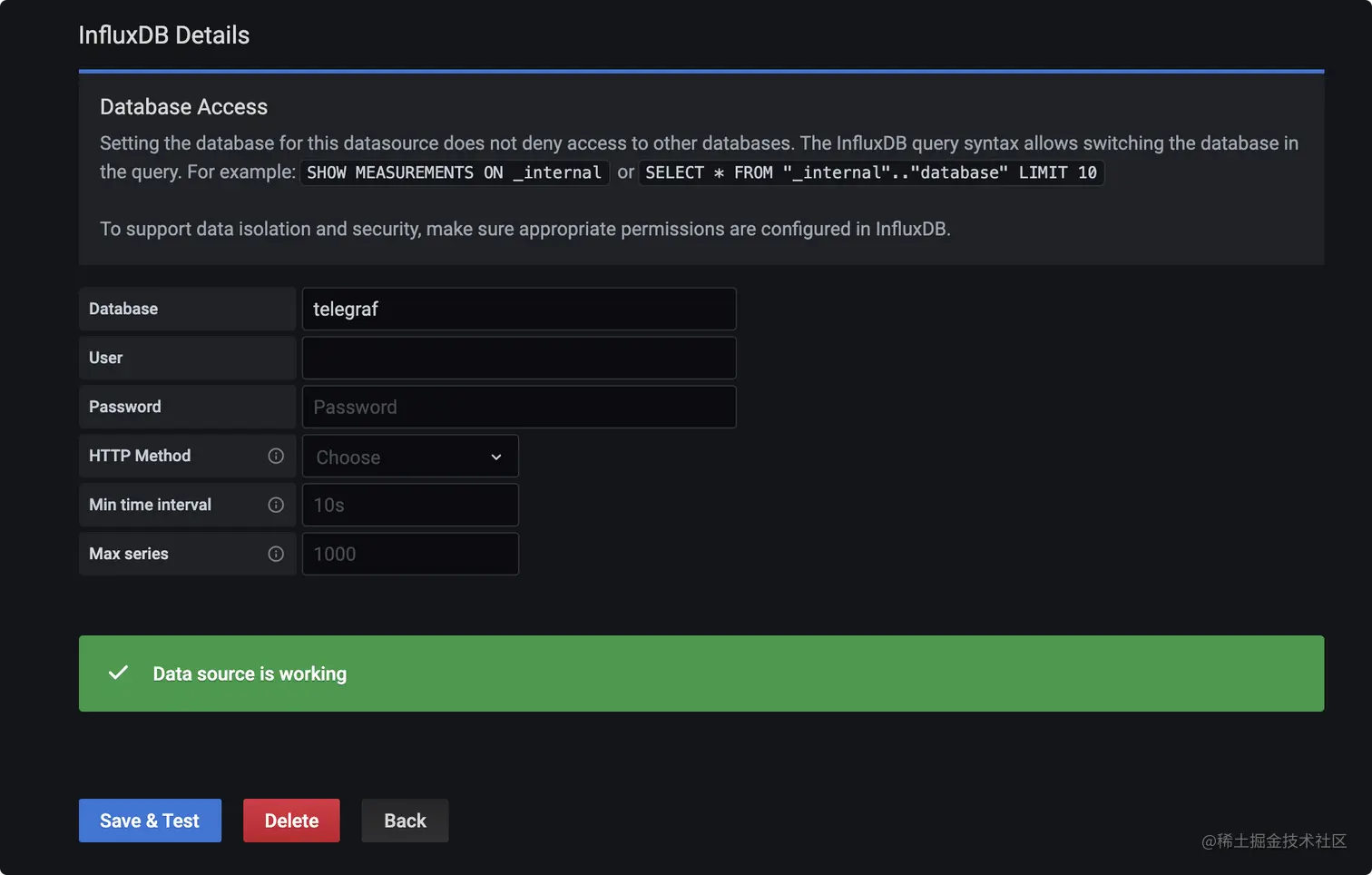Click the Max series input field
1372x875 pixels.
pos(410,554)
